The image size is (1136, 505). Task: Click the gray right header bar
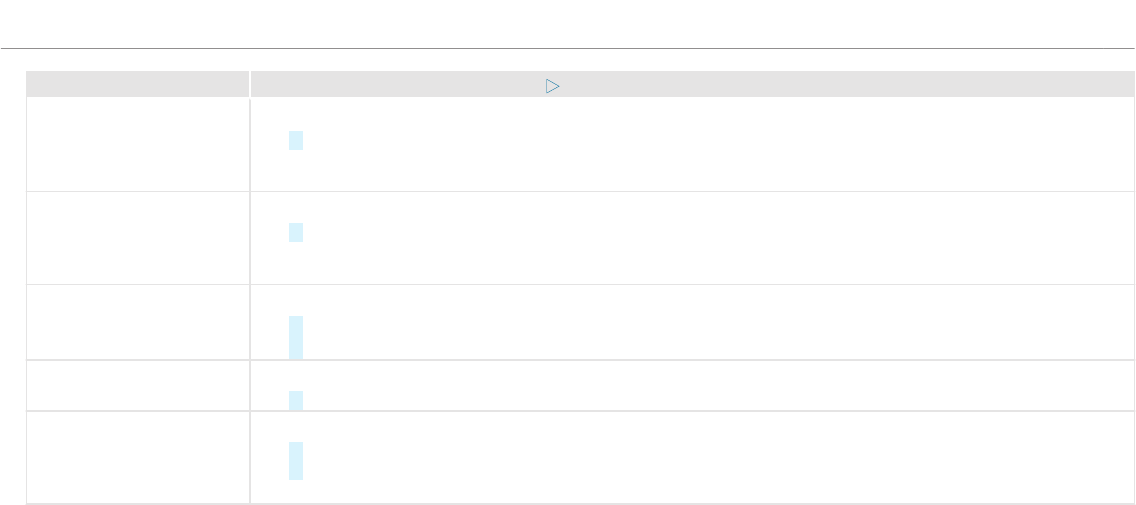click(x=691, y=84)
